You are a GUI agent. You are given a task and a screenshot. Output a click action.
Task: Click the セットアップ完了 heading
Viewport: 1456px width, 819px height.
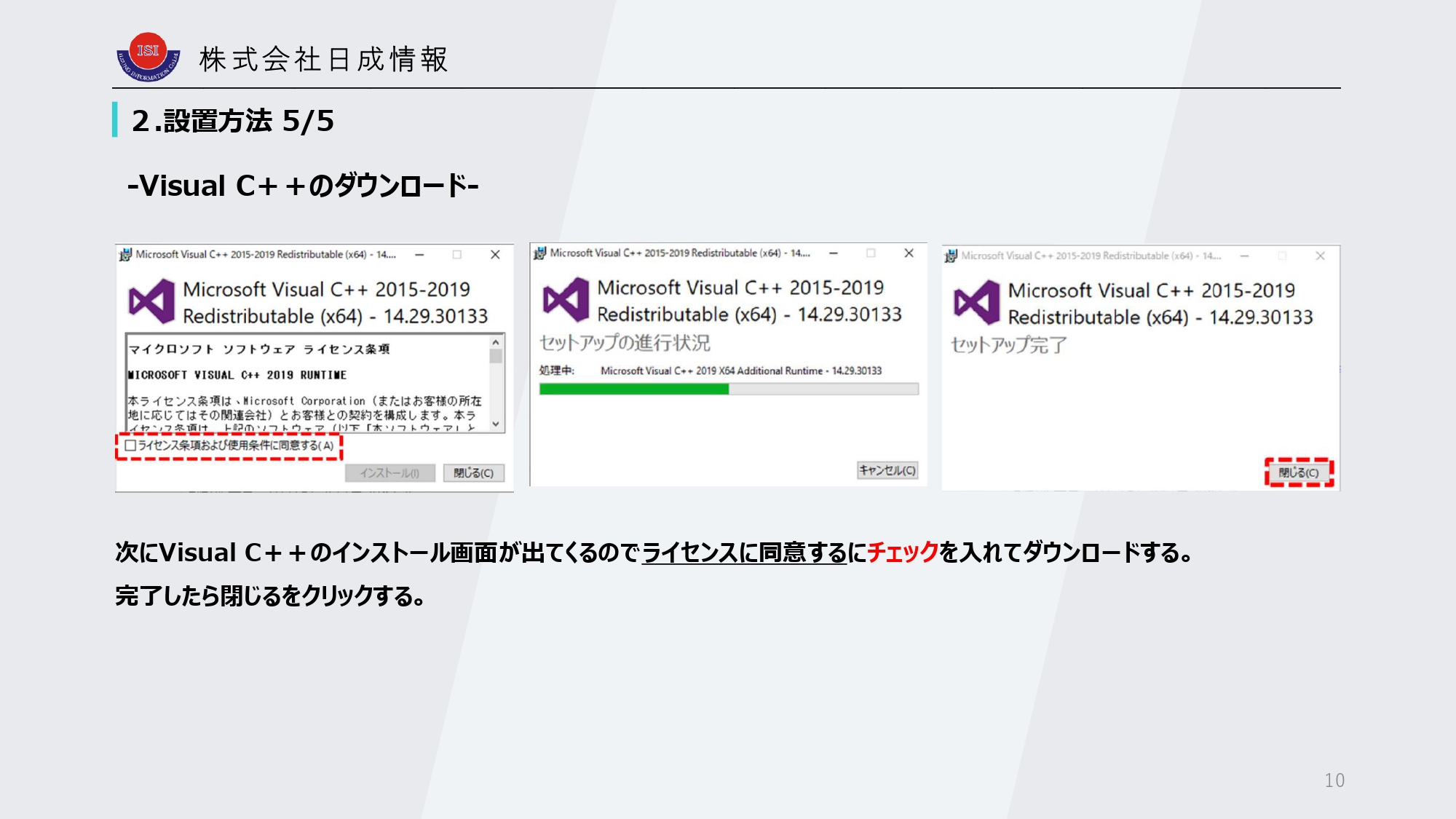(1009, 345)
